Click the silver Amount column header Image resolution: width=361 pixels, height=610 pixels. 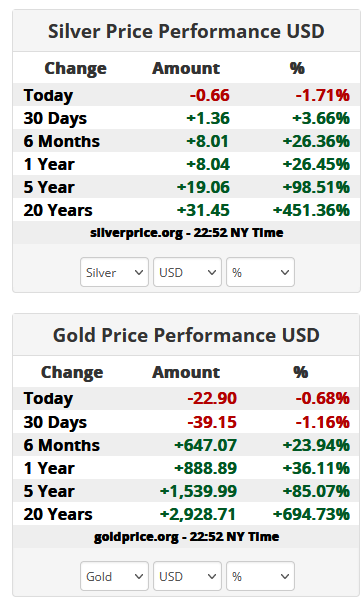tap(186, 68)
